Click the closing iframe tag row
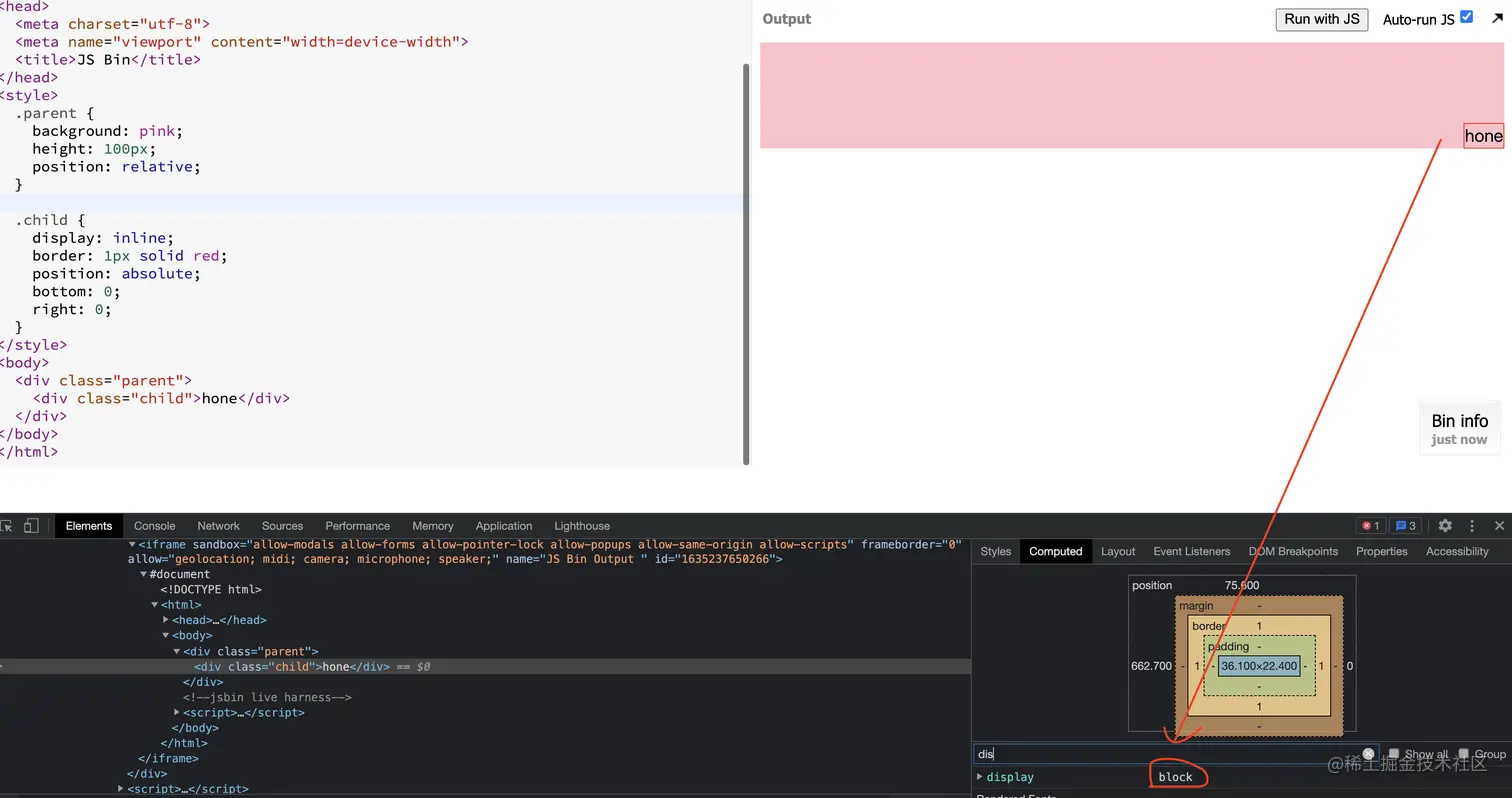Image resolution: width=1512 pixels, height=798 pixels. pos(166,758)
